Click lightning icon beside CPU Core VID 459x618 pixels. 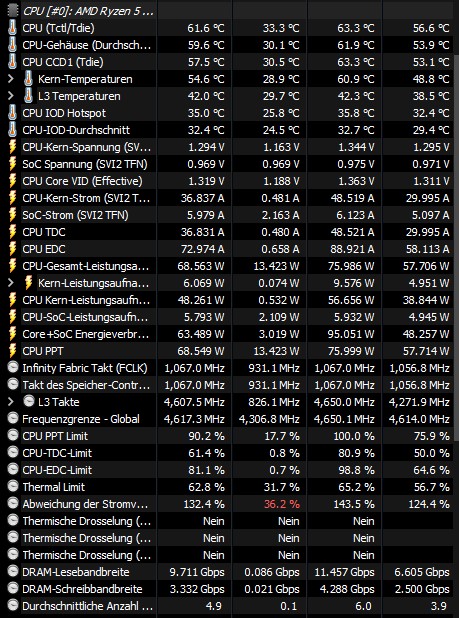click(13, 181)
